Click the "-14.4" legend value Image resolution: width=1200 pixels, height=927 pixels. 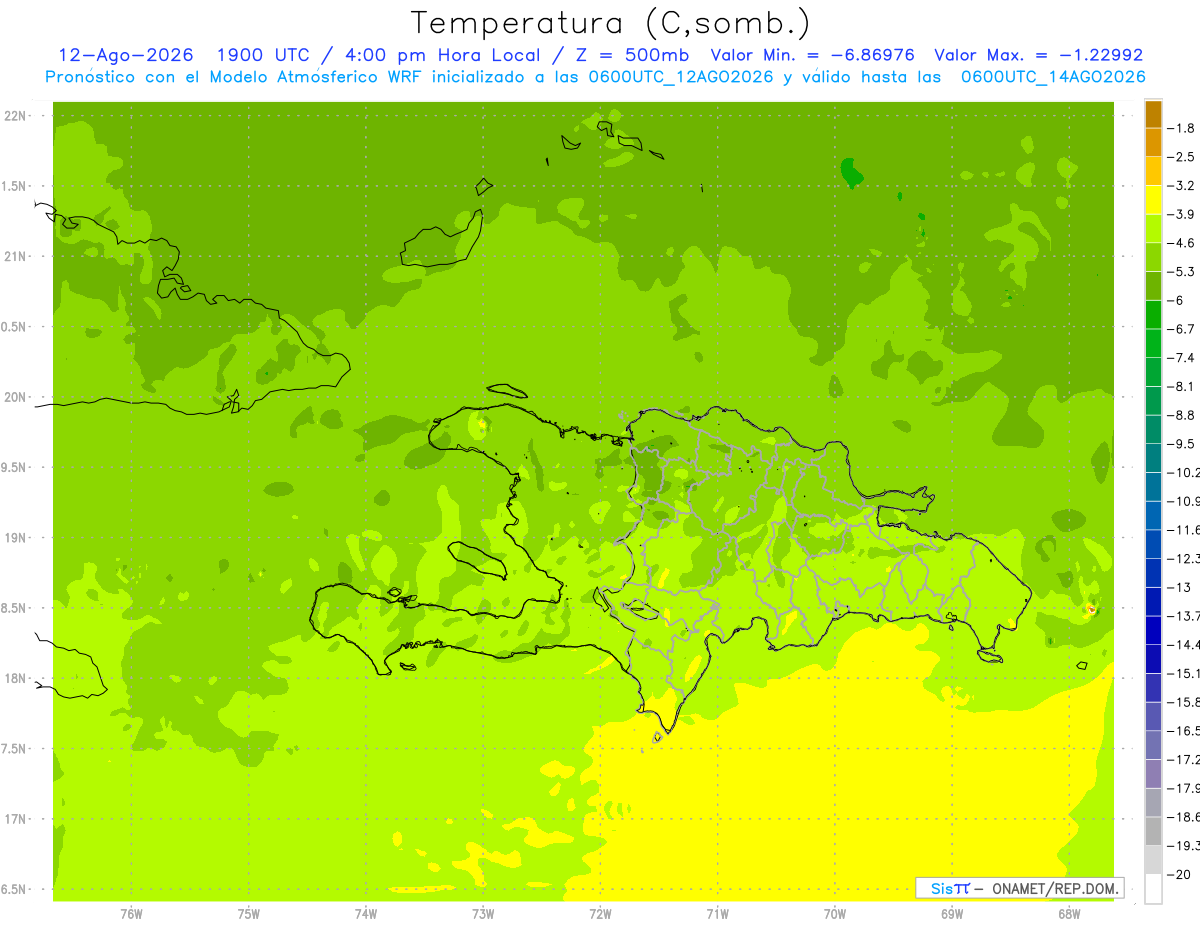[1184, 645]
